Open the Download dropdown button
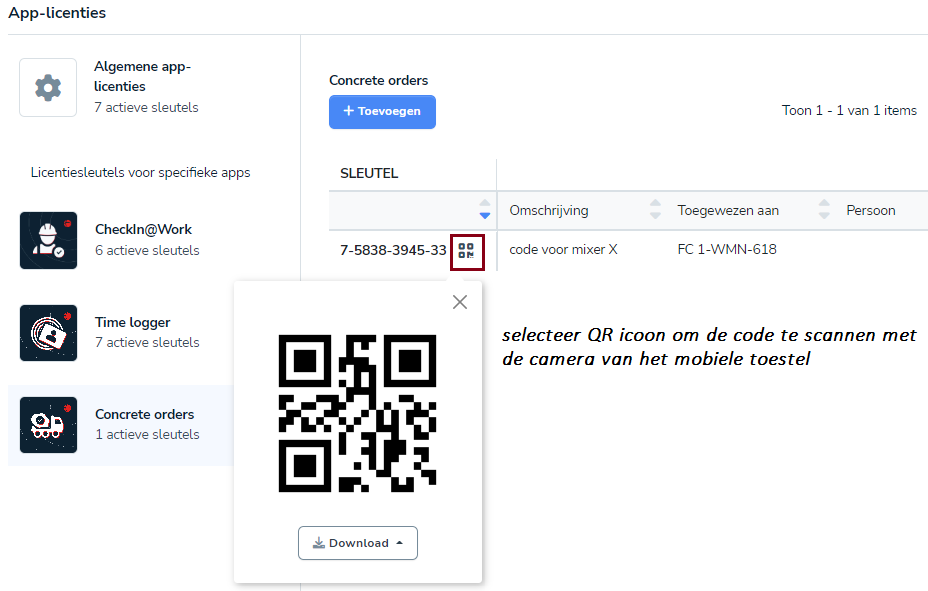Screen dimensions: 928x591 (x=358, y=543)
